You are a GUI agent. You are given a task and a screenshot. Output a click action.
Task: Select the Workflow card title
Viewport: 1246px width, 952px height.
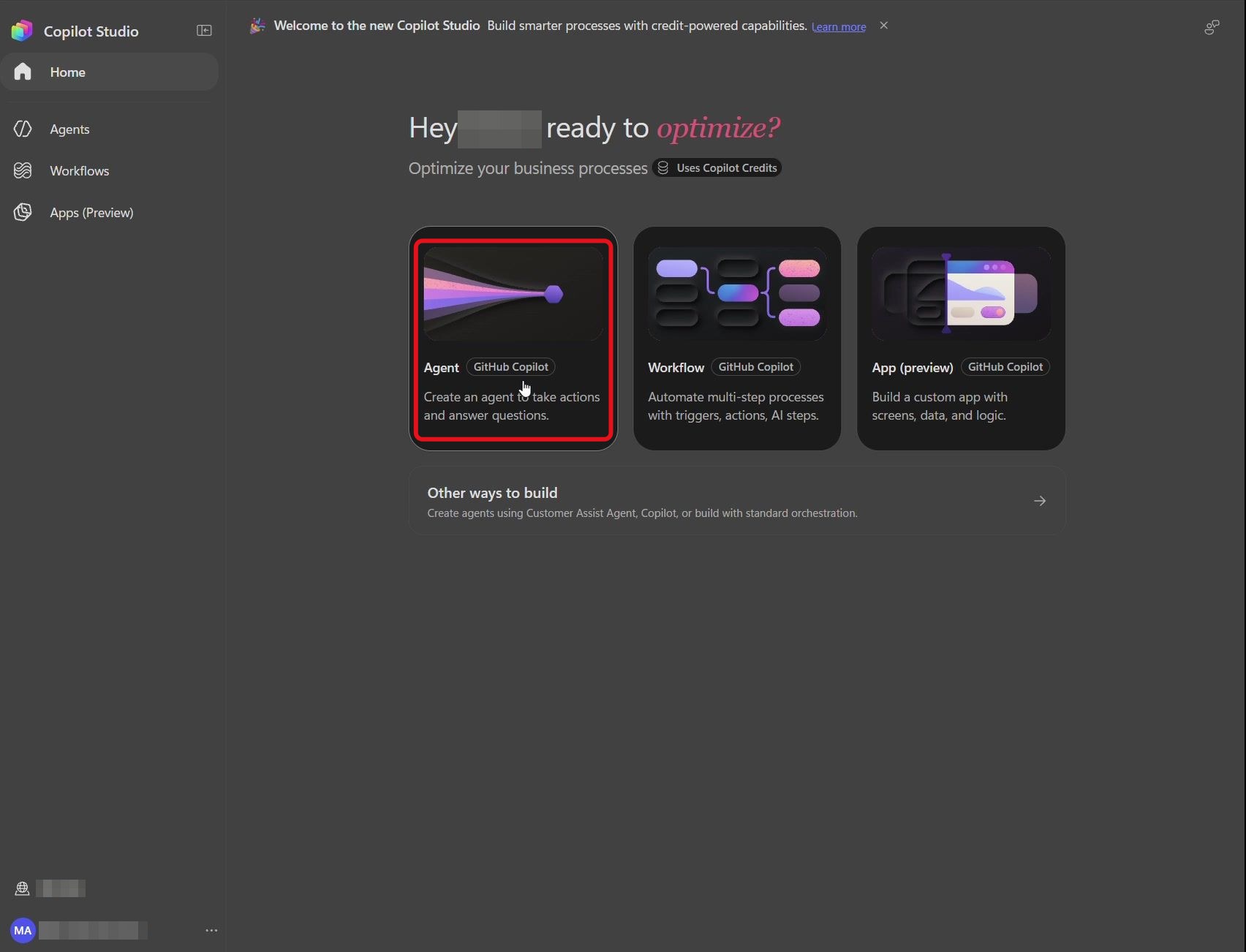676,368
